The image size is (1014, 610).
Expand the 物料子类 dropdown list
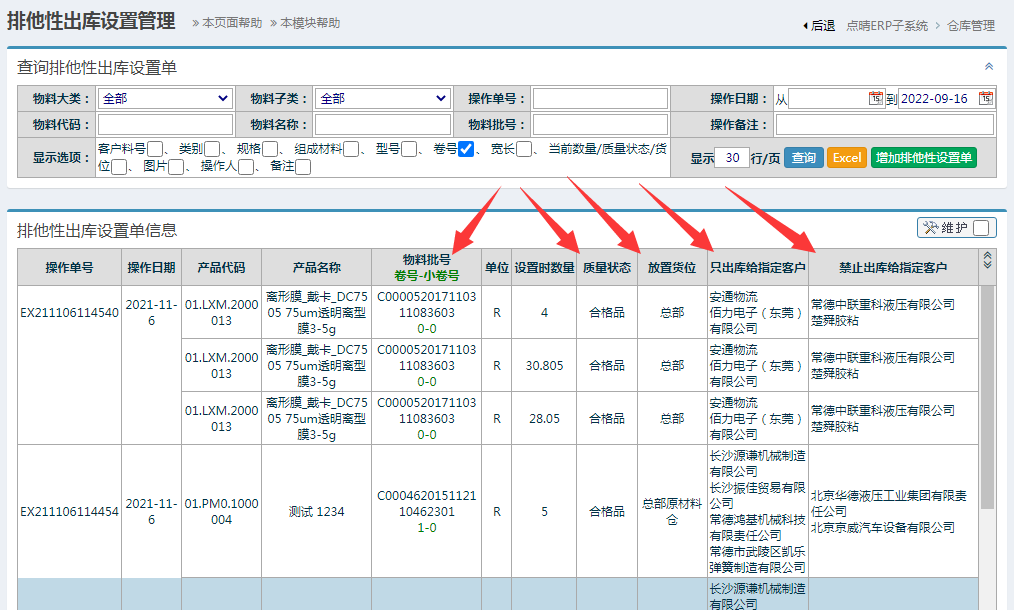click(384, 98)
